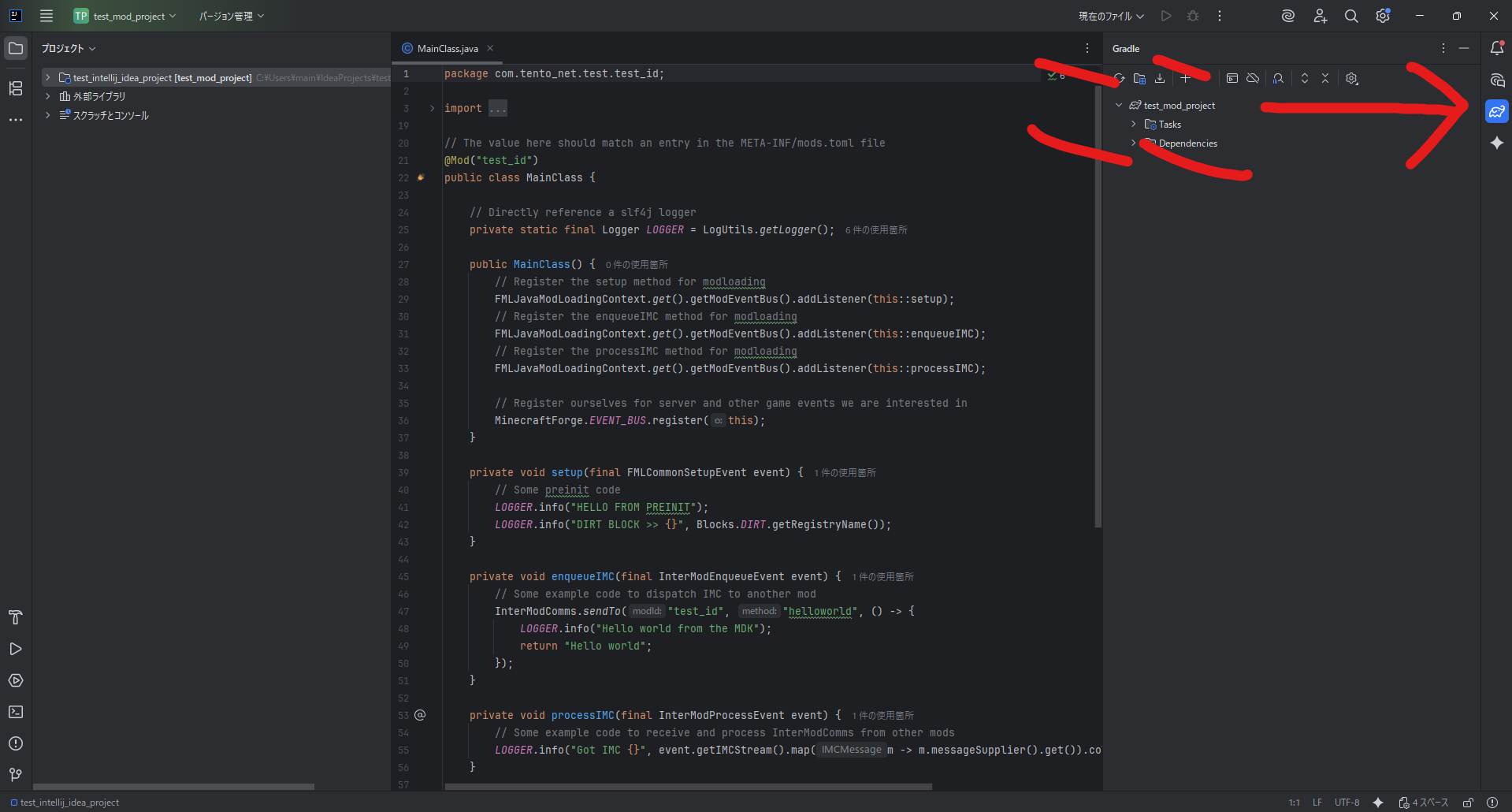Toggle the Project tool window folder icon
Viewport: 1512px width, 812px height.
click(x=16, y=49)
